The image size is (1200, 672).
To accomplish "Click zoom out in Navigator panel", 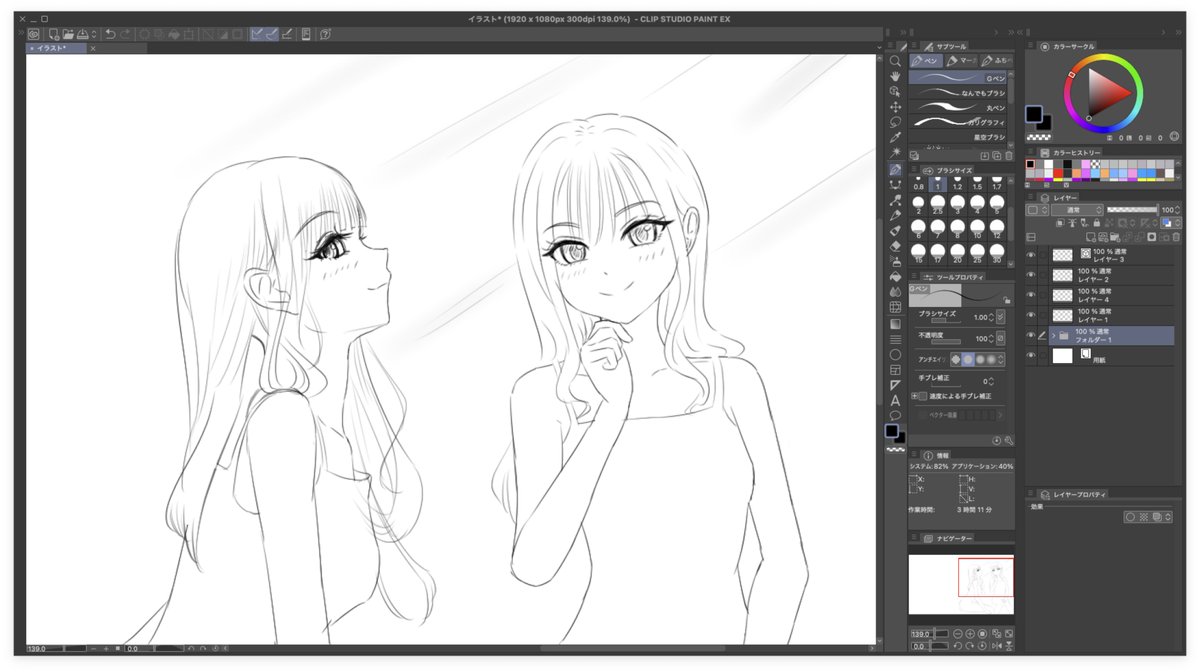I will [957, 634].
